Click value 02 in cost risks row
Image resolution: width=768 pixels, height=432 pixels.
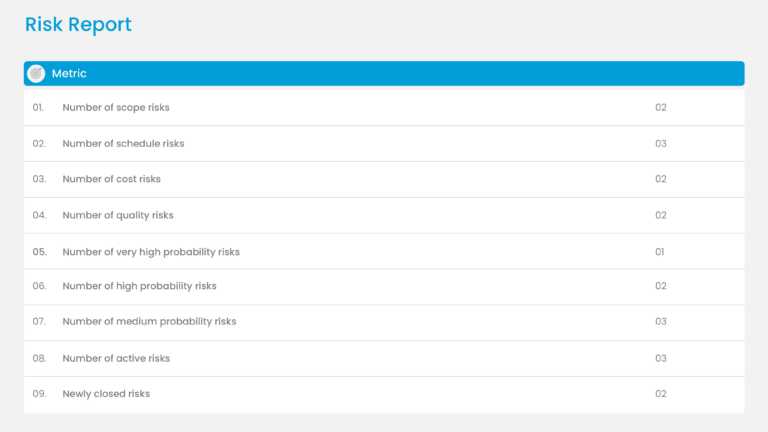pyautogui.click(x=661, y=179)
